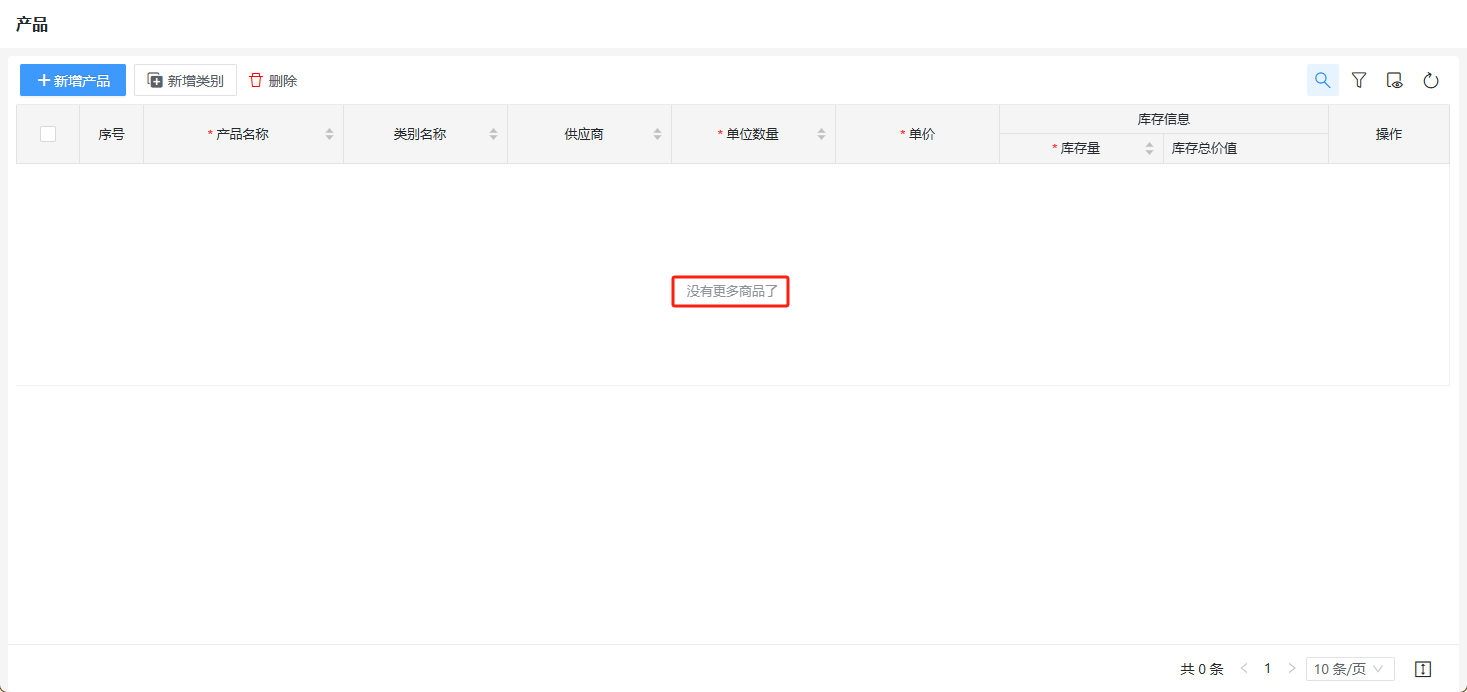This screenshot has width=1467, height=692.
Task: Click the 库存总价值 column header
Action: pyautogui.click(x=1204, y=148)
